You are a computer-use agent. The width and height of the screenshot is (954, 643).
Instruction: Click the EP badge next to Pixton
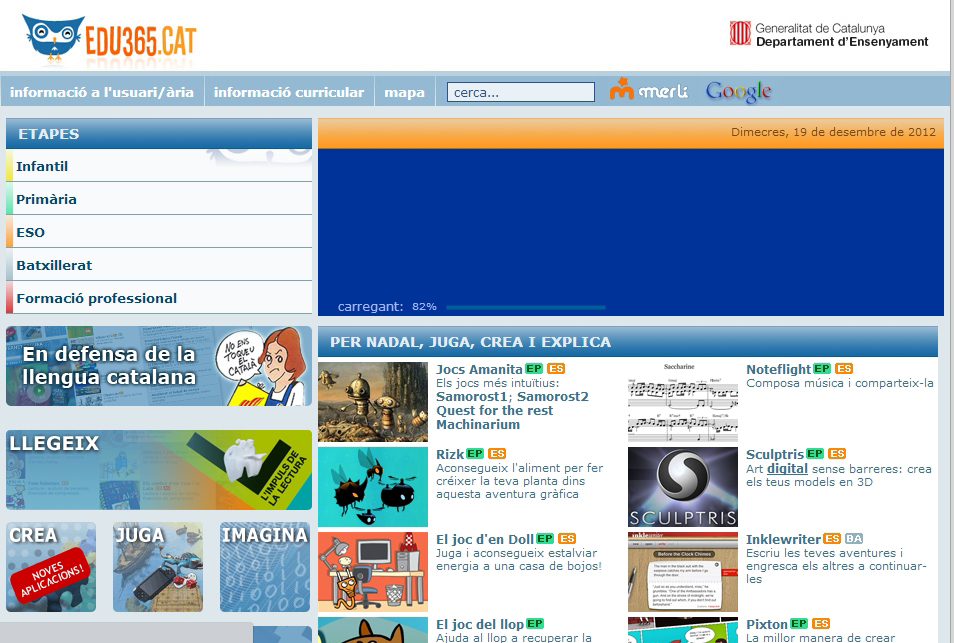pos(799,624)
